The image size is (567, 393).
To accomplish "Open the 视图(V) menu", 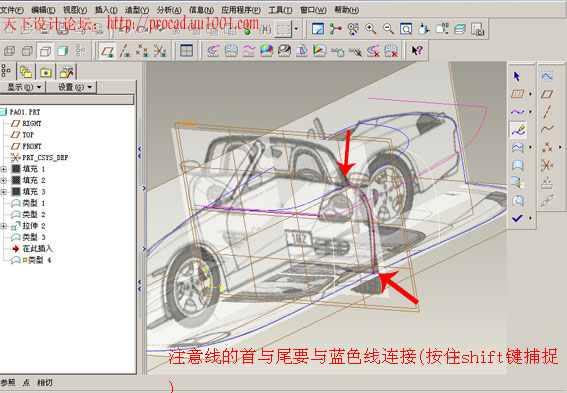I will point(75,10).
